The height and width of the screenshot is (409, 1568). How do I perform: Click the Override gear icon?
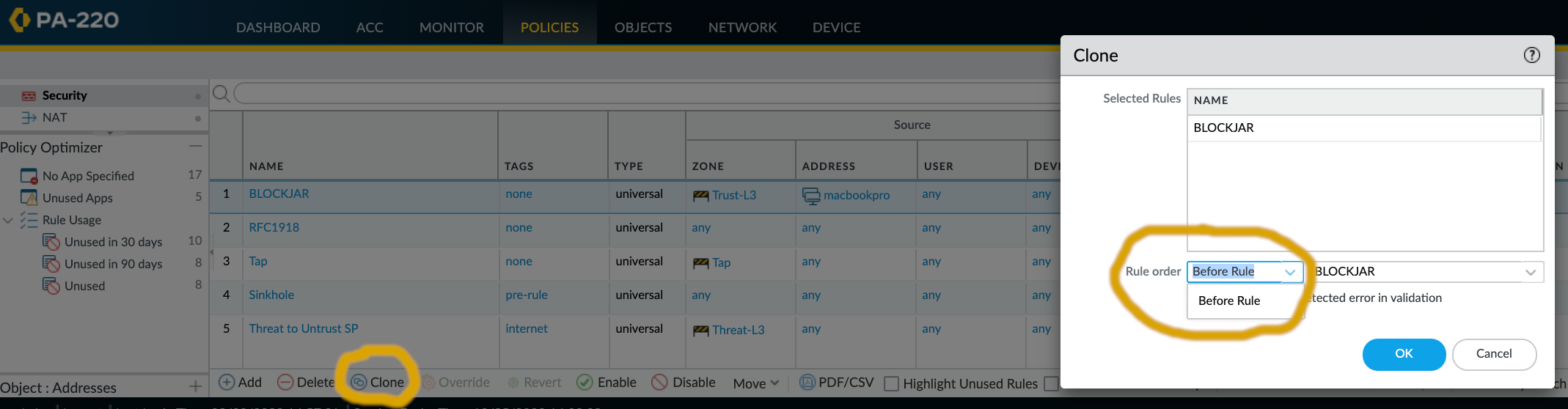pos(428,382)
